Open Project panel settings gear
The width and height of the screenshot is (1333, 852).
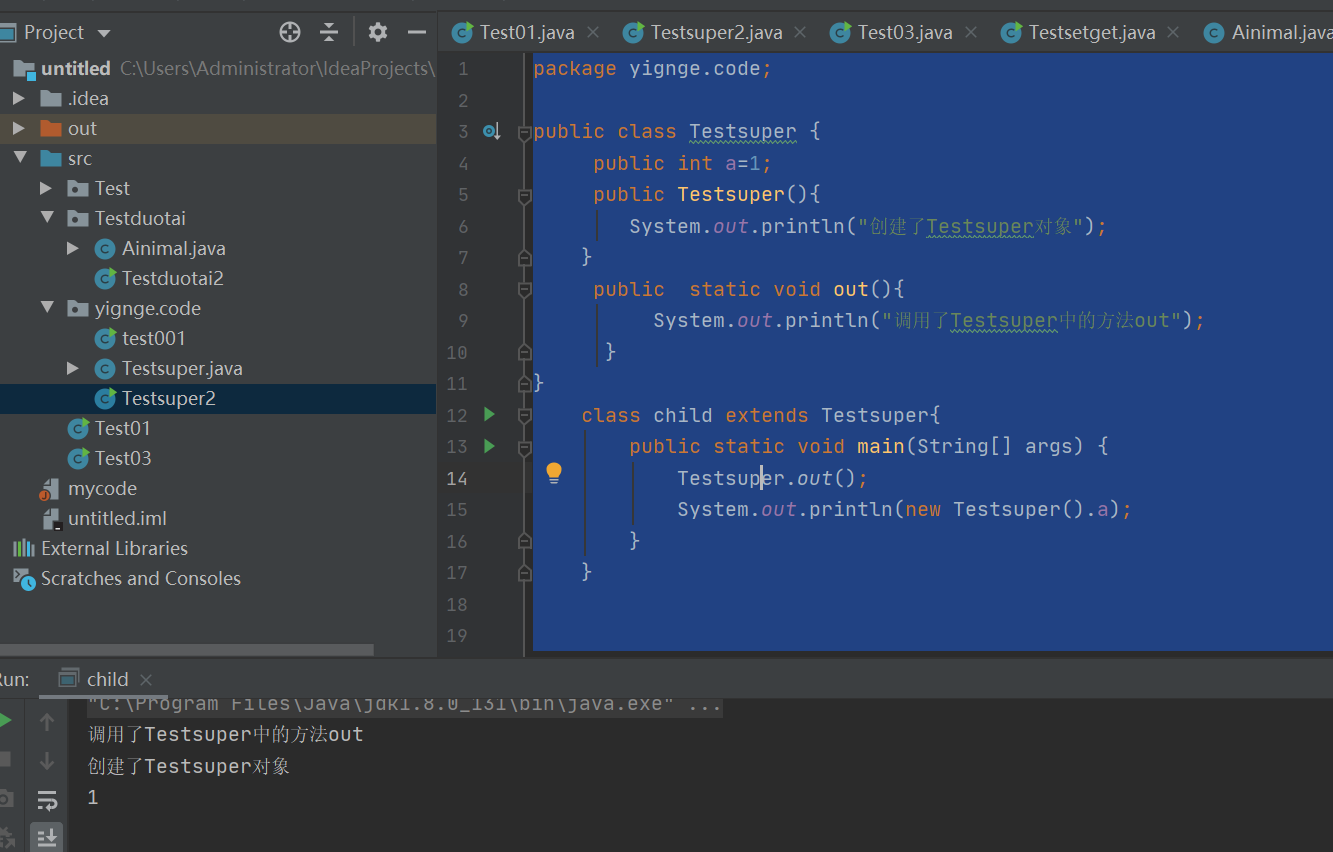(378, 32)
